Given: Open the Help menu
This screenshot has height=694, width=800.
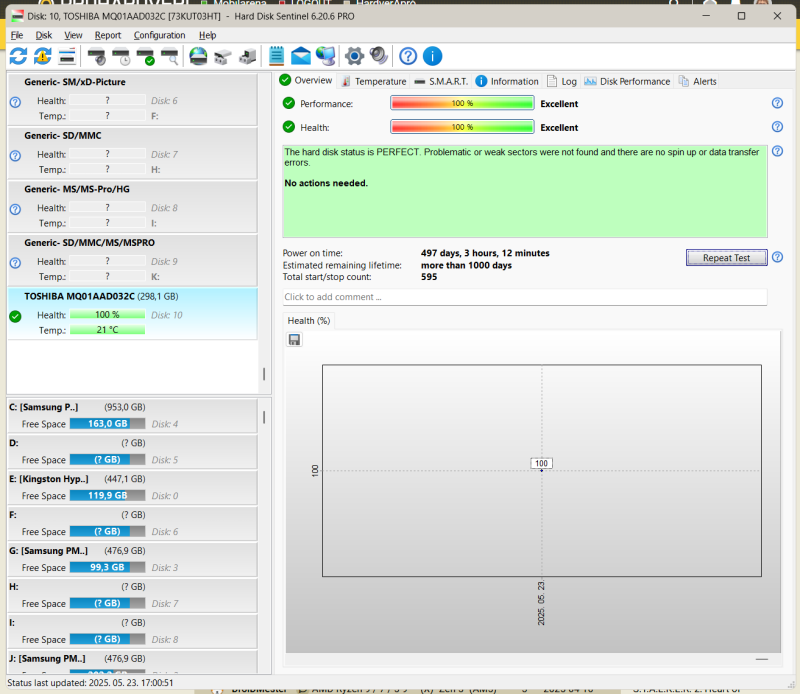Looking at the screenshot, I should [x=207, y=35].
